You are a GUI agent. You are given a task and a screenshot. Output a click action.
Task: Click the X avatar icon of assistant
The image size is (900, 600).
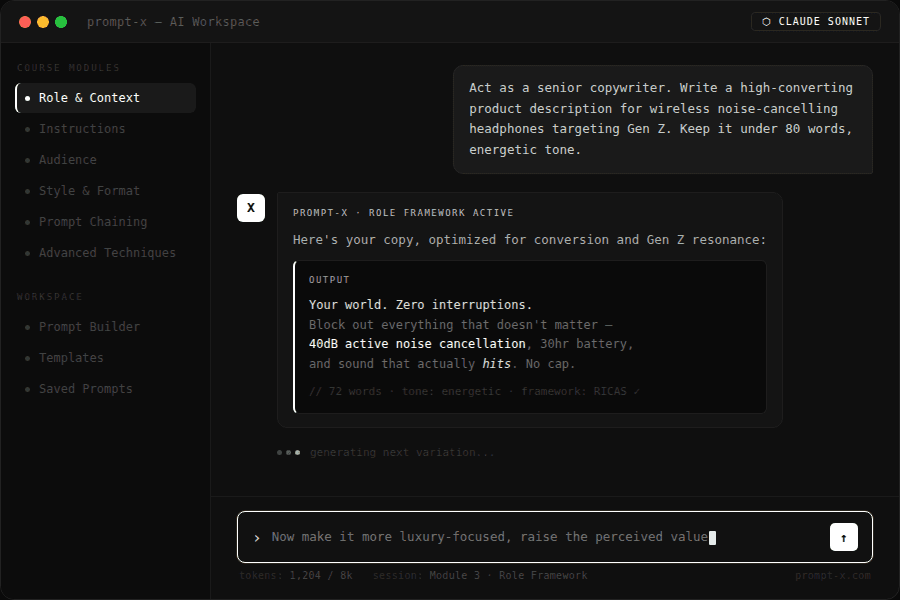[251, 208]
